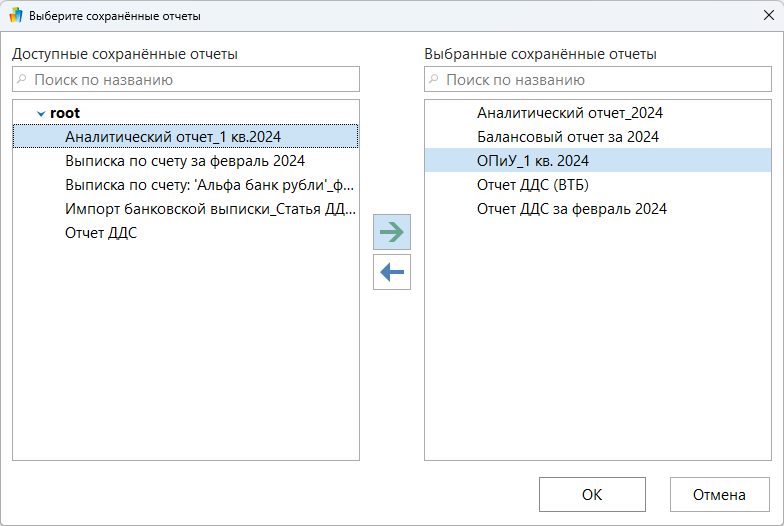Select 'ОПиУ_1 кв. 2024' in selected reports
Viewport: 784px width, 526px height.
pos(532,160)
